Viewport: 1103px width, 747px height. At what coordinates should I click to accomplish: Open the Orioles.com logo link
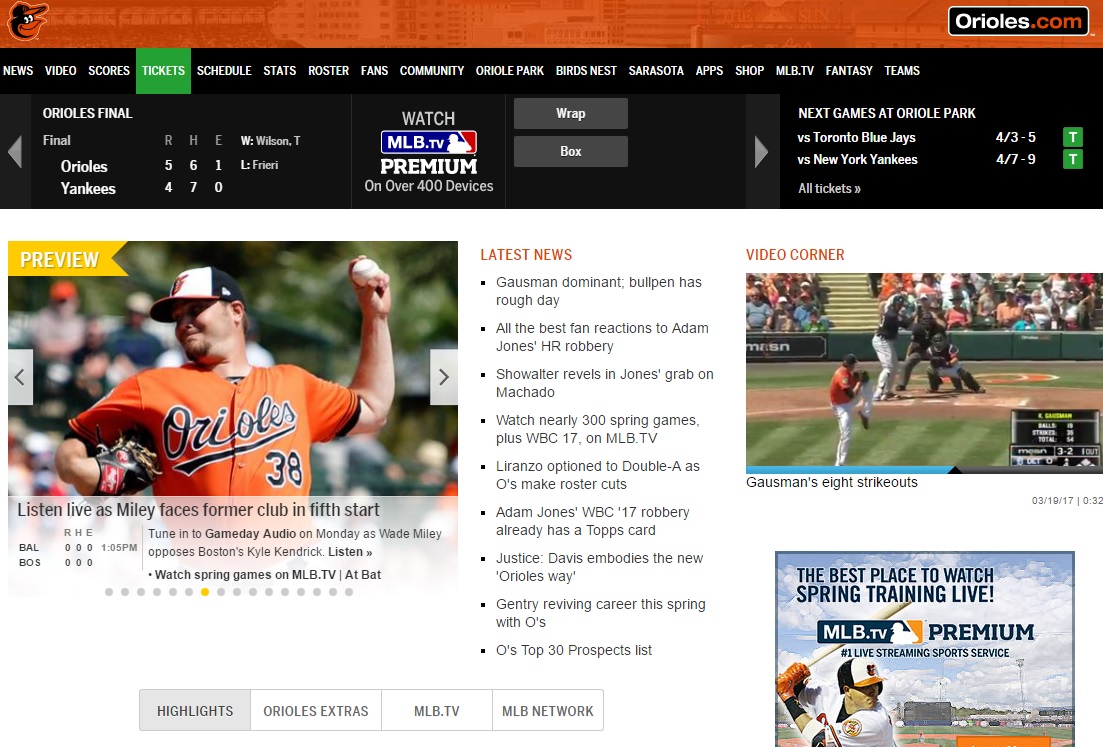(x=1019, y=21)
